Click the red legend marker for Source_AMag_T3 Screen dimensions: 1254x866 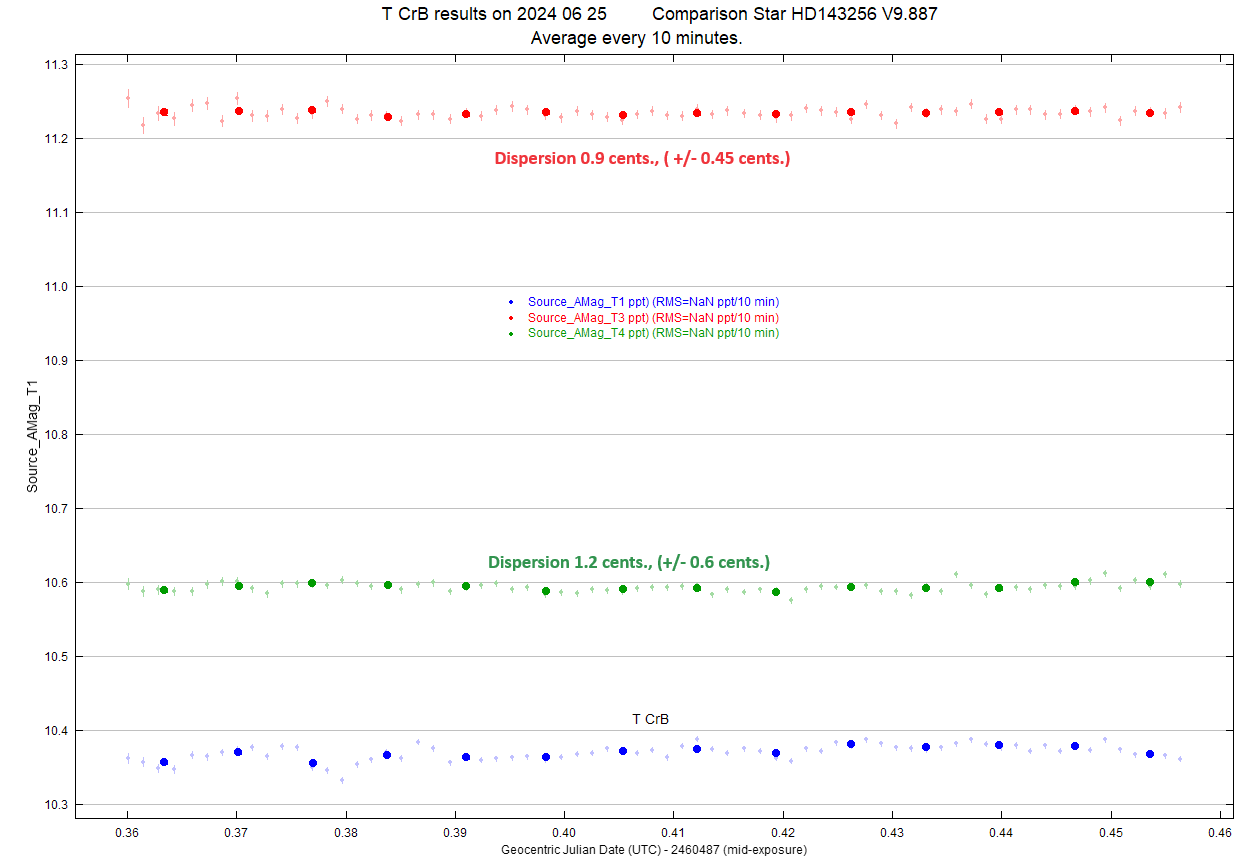tap(511, 317)
